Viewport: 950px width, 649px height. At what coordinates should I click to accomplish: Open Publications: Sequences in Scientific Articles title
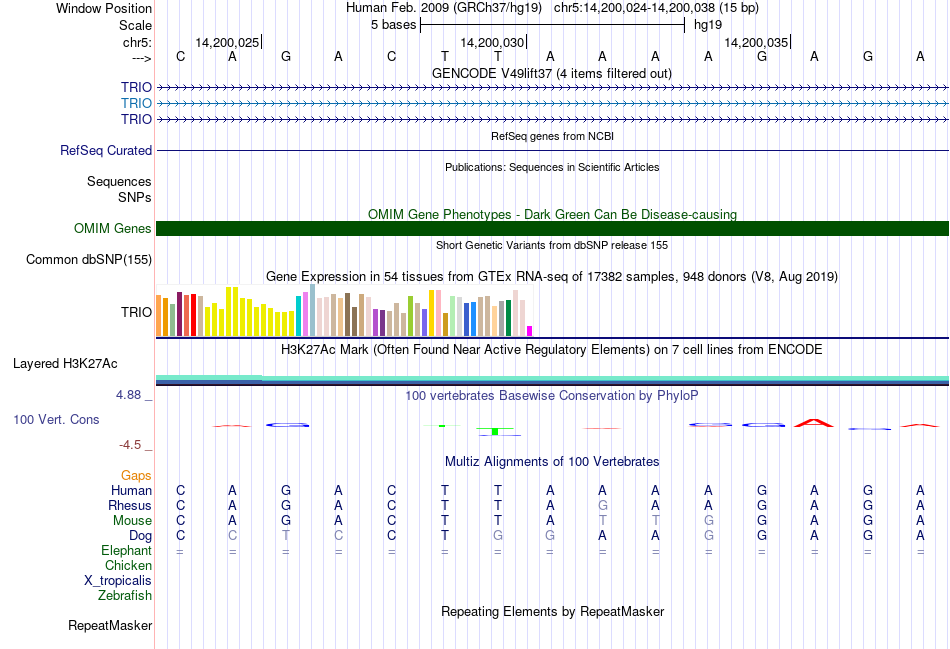tap(552, 167)
